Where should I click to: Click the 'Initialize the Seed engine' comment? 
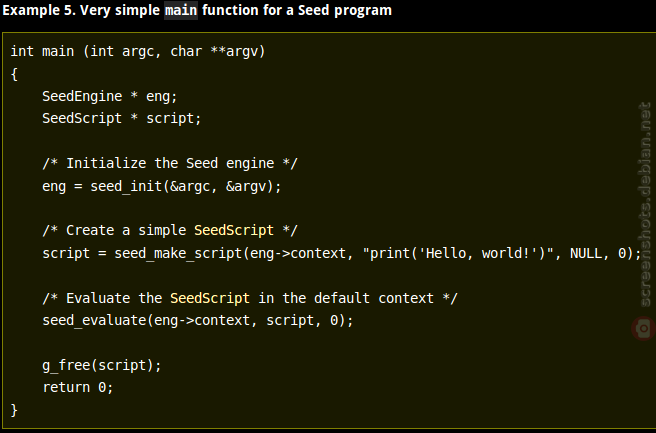point(170,163)
